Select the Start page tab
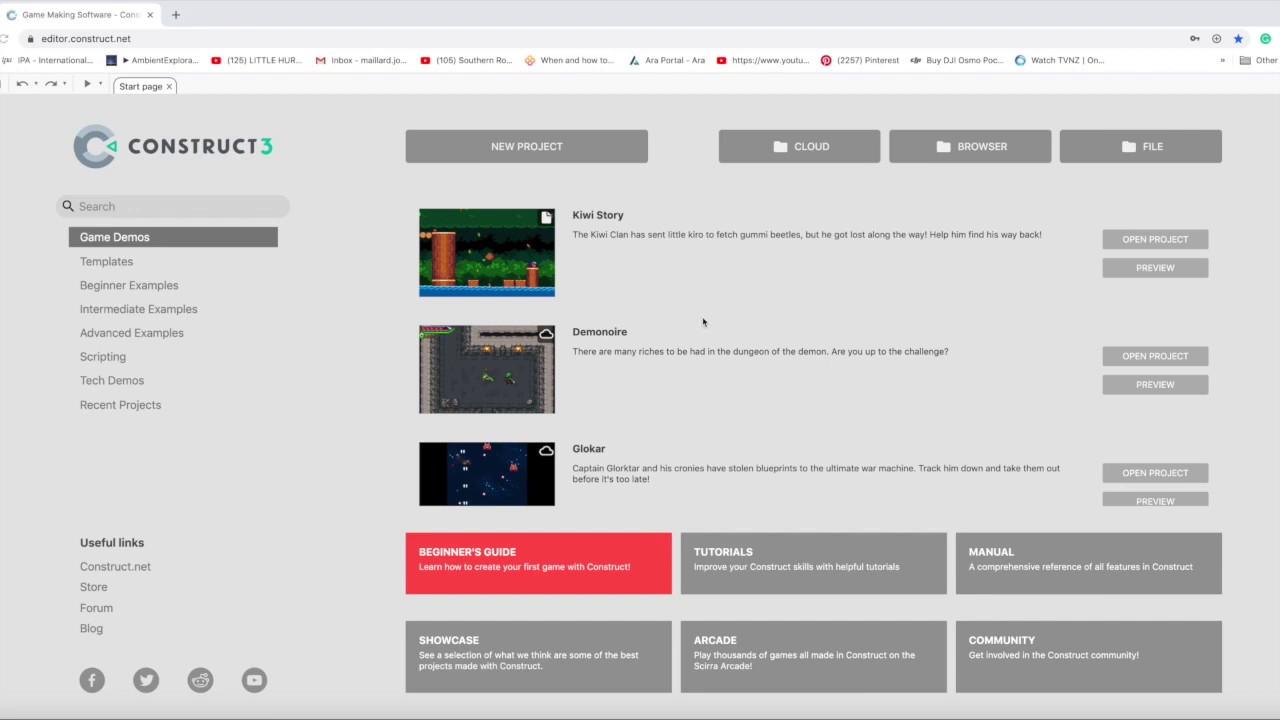Viewport: 1280px width, 720px height. [x=145, y=86]
